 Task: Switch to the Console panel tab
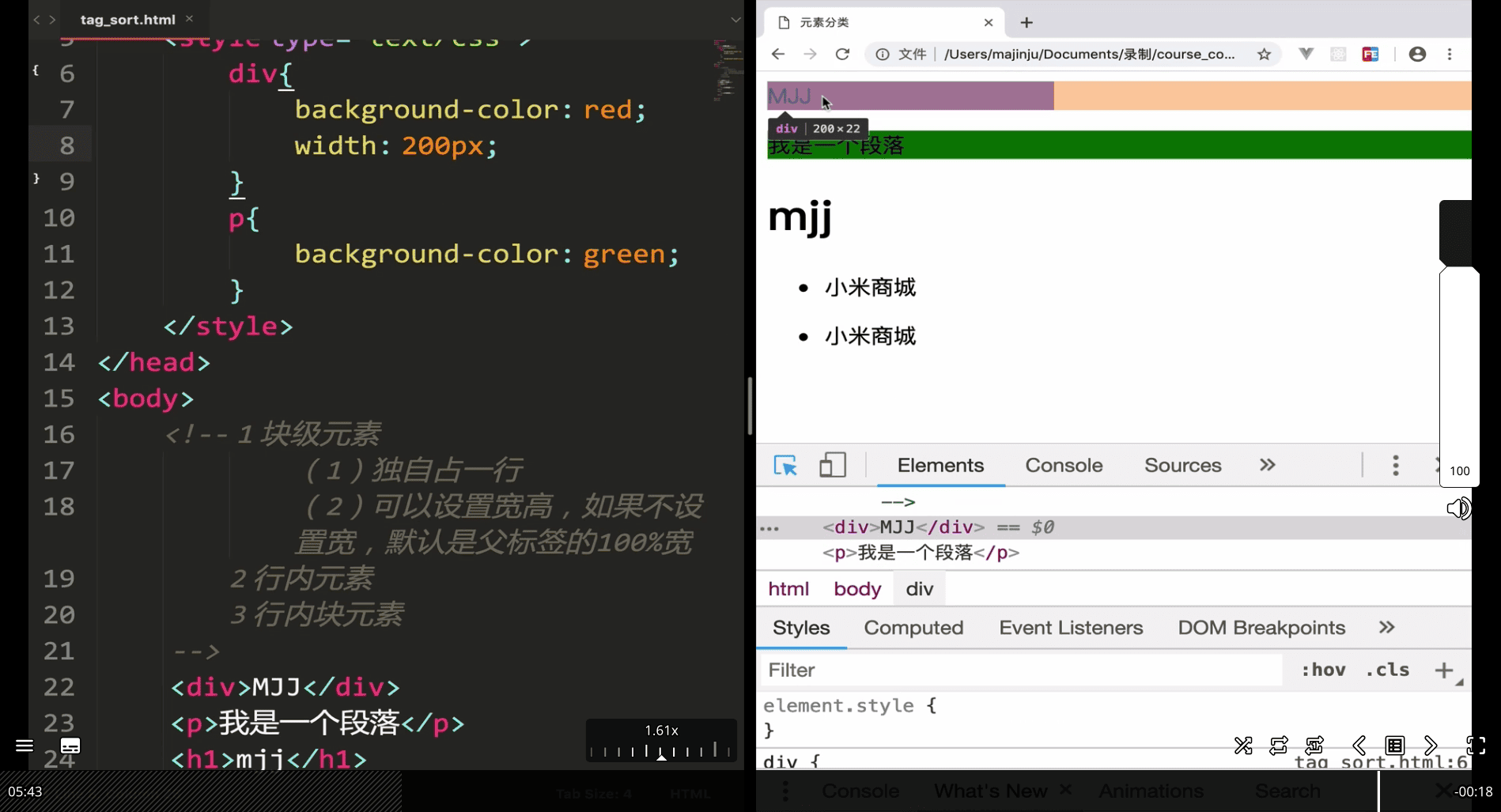1064,465
